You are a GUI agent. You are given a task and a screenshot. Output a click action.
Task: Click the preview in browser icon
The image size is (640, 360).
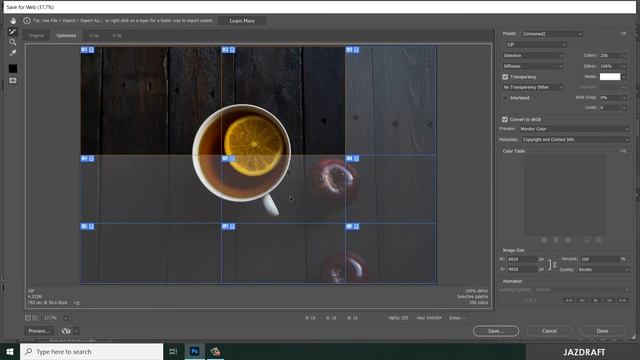(66, 331)
